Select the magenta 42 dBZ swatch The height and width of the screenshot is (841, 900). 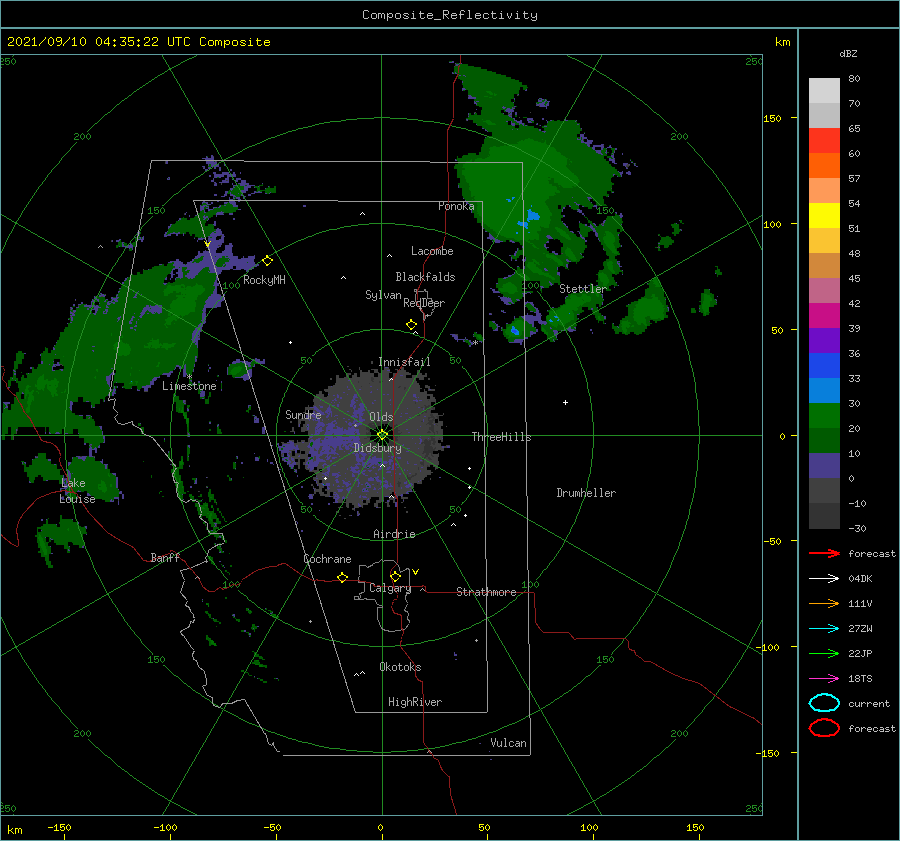click(824, 315)
